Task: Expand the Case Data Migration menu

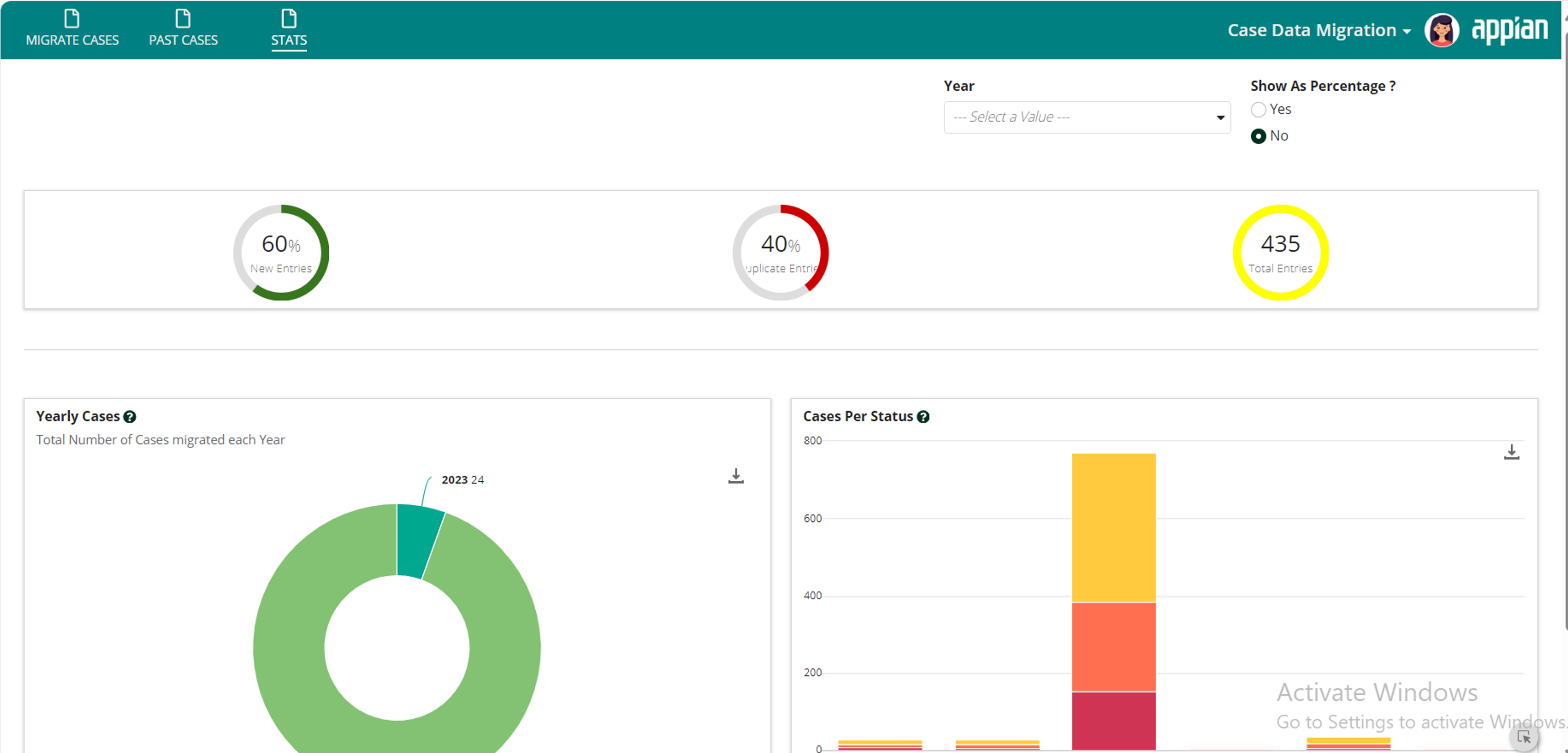Action: [x=1319, y=30]
